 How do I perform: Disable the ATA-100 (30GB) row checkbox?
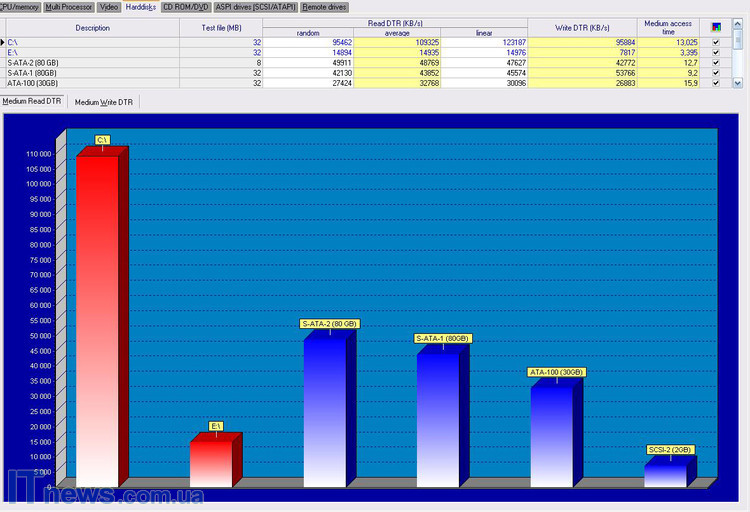[716, 83]
